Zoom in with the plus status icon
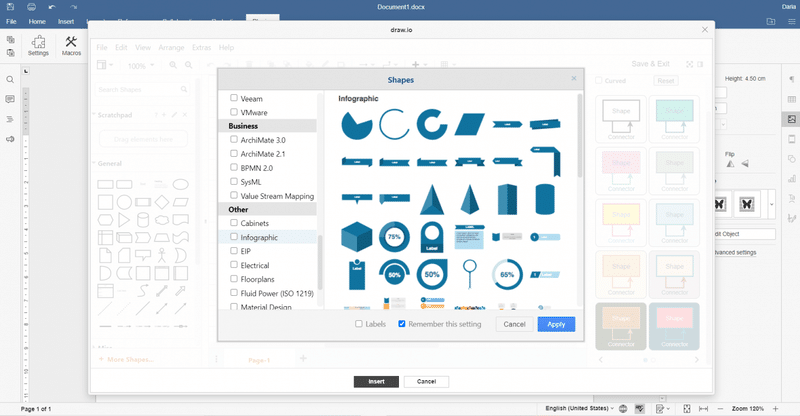This screenshot has width=800, height=416. click(776, 408)
